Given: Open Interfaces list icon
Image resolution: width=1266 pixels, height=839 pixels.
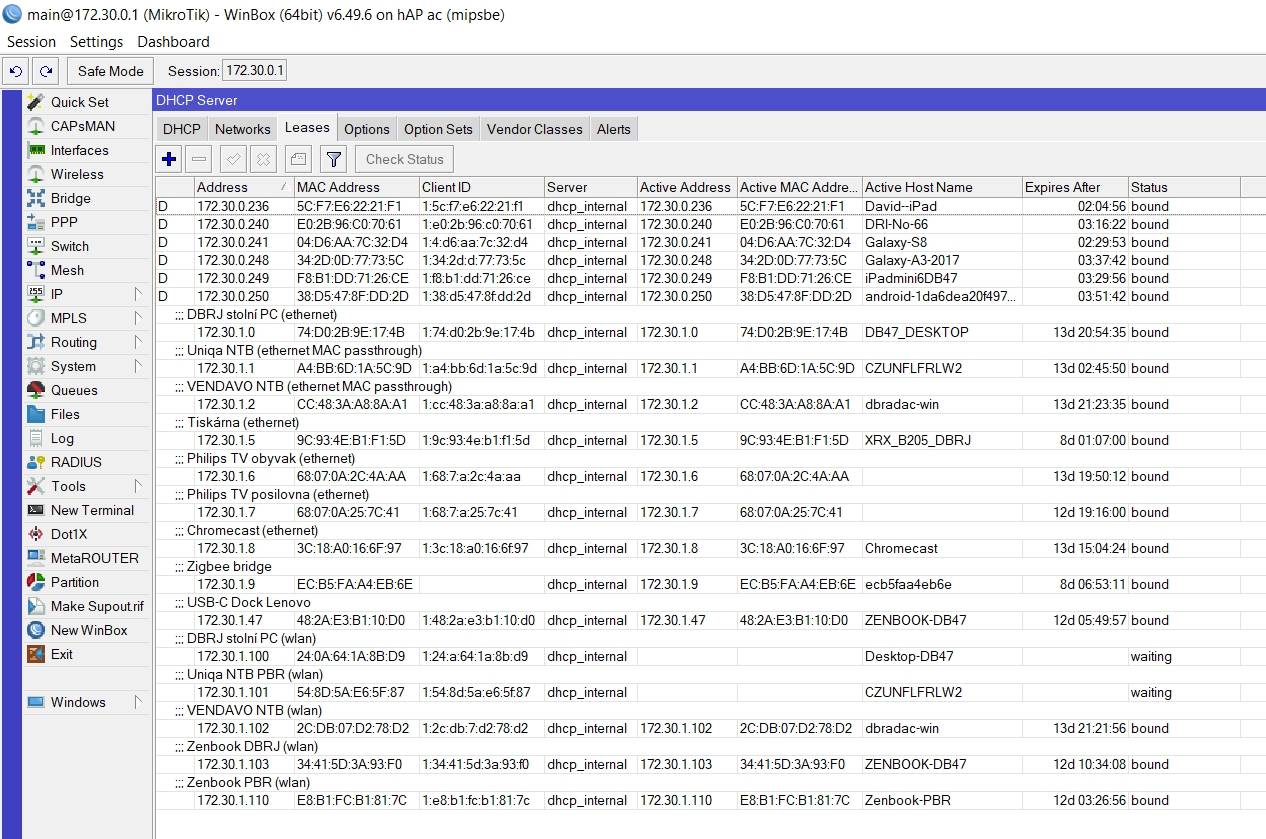Looking at the screenshot, I should click(x=36, y=150).
